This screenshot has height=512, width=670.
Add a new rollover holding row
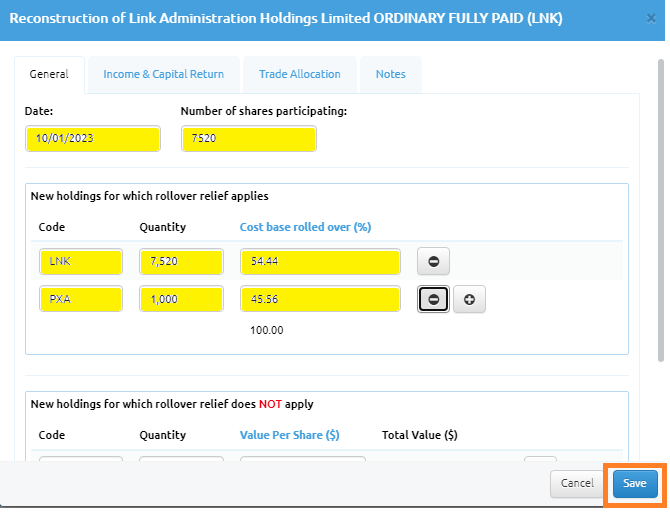[469, 300]
